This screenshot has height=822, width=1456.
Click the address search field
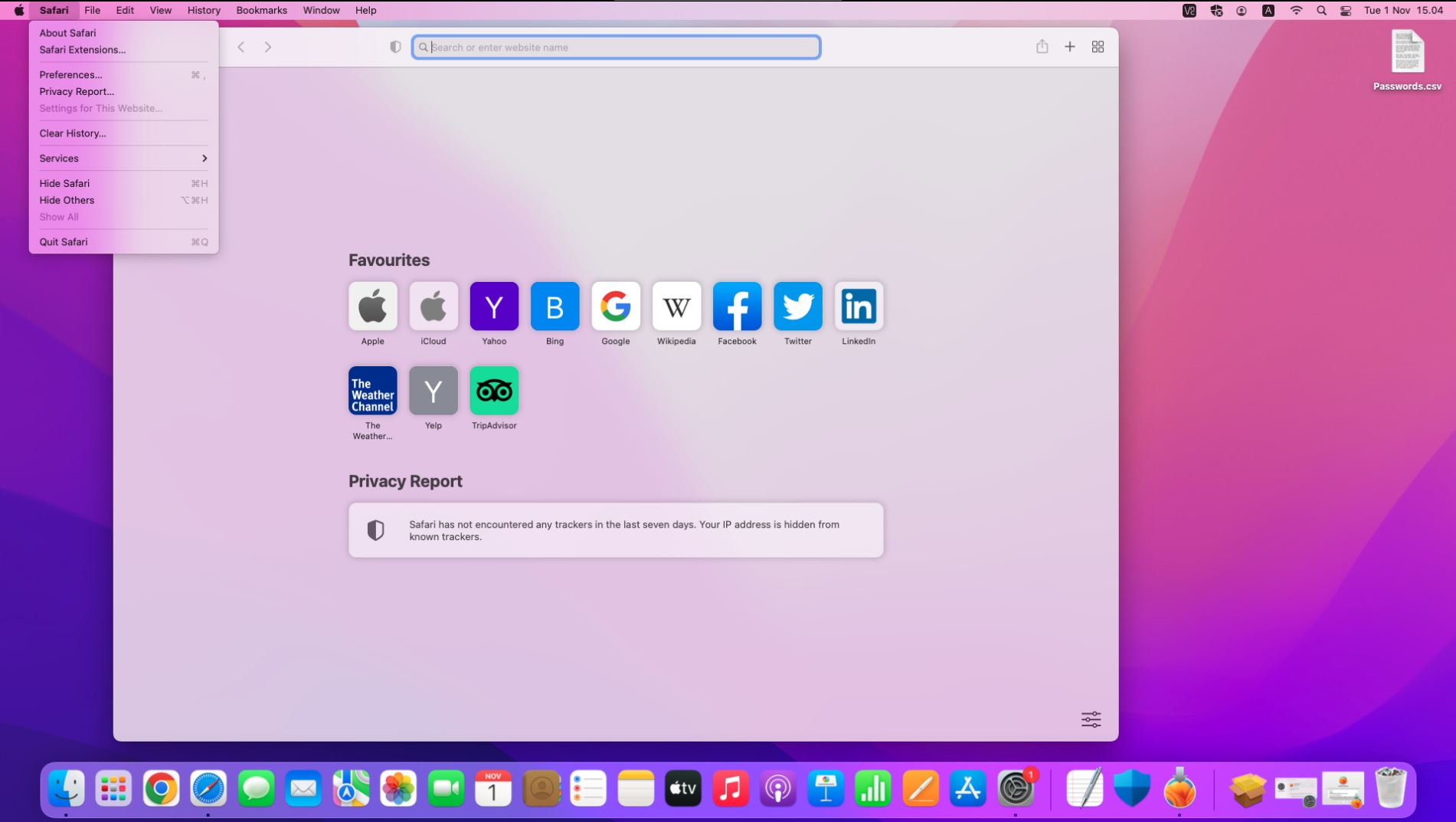point(617,47)
